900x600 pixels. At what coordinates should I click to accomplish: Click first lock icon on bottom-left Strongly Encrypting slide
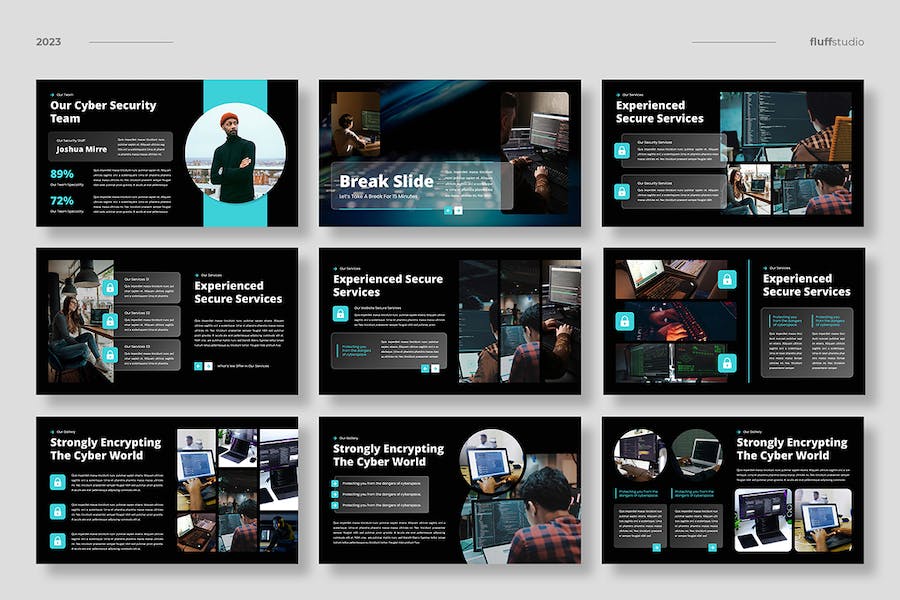(x=57, y=482)
